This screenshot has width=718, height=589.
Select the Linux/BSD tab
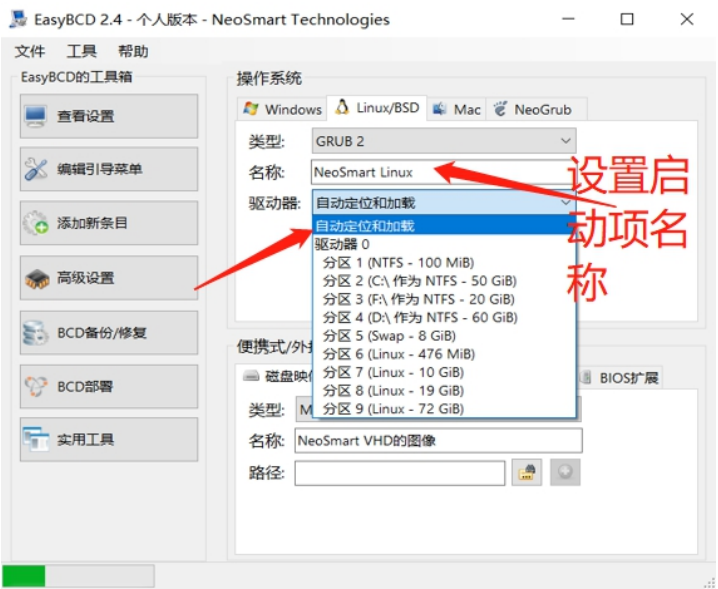coord(377,108)
